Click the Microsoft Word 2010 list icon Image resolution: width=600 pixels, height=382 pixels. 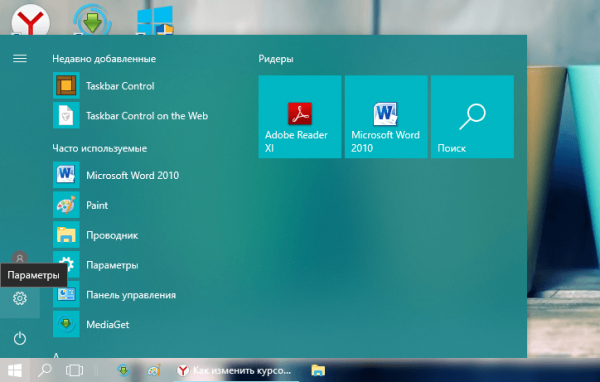[x=66, y=175]
